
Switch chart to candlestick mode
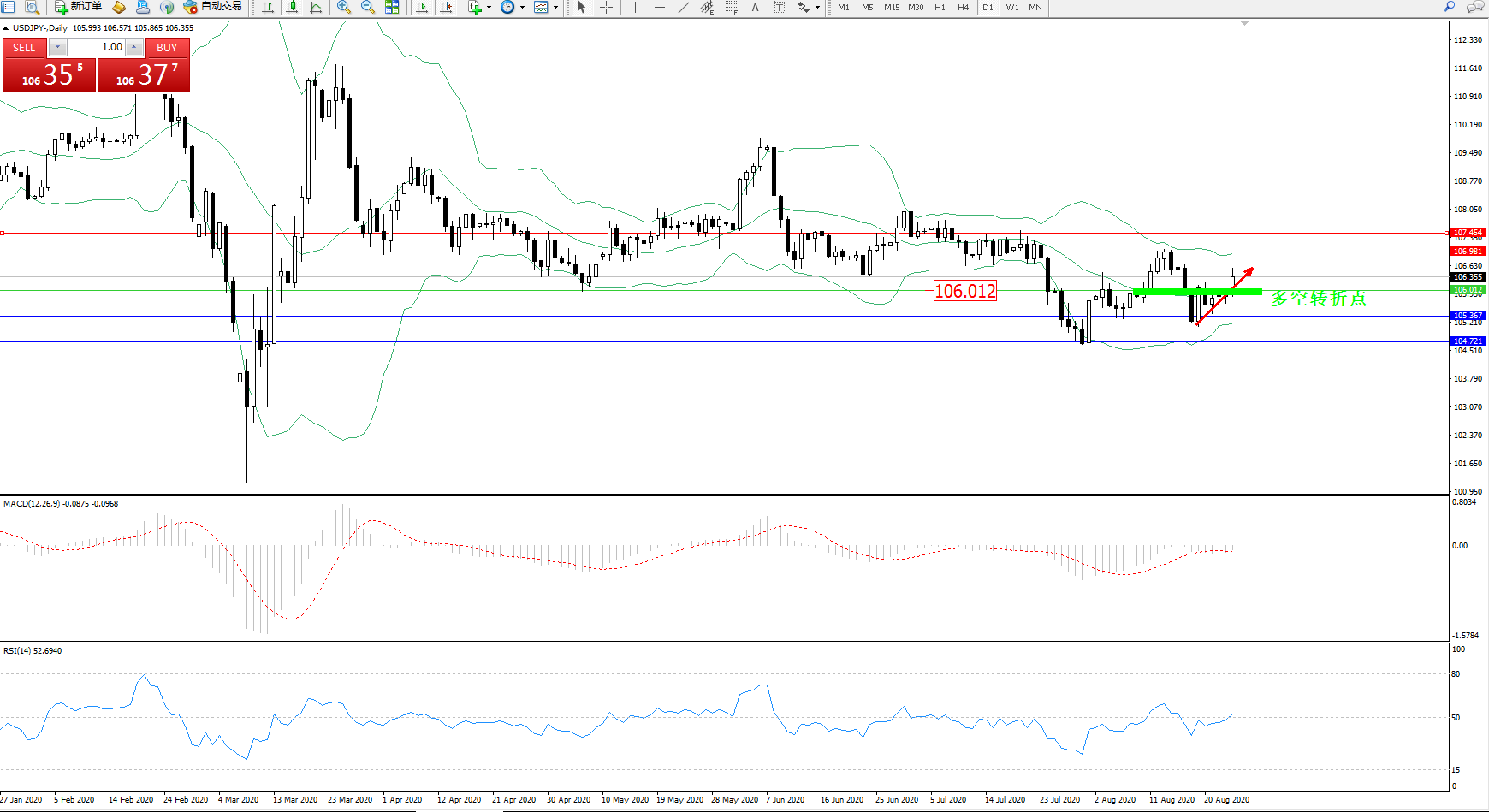pyautogui.click(x=292, y=7)
